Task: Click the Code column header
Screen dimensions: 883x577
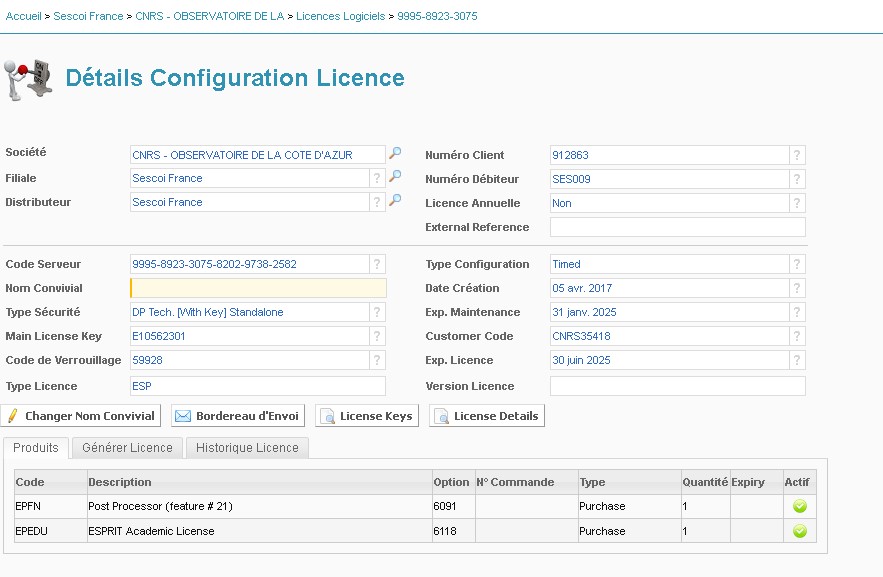Action: 51,482
